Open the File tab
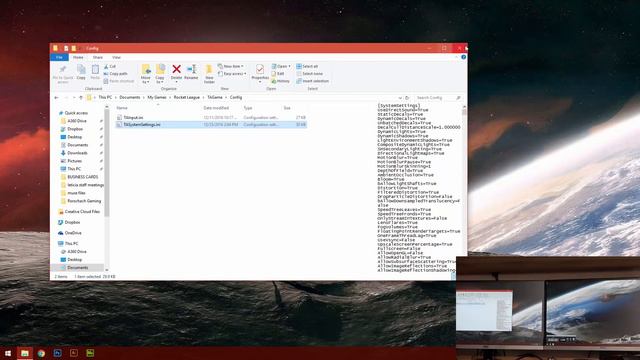This screenshot has width=640, height=360. tap(59, 57)
